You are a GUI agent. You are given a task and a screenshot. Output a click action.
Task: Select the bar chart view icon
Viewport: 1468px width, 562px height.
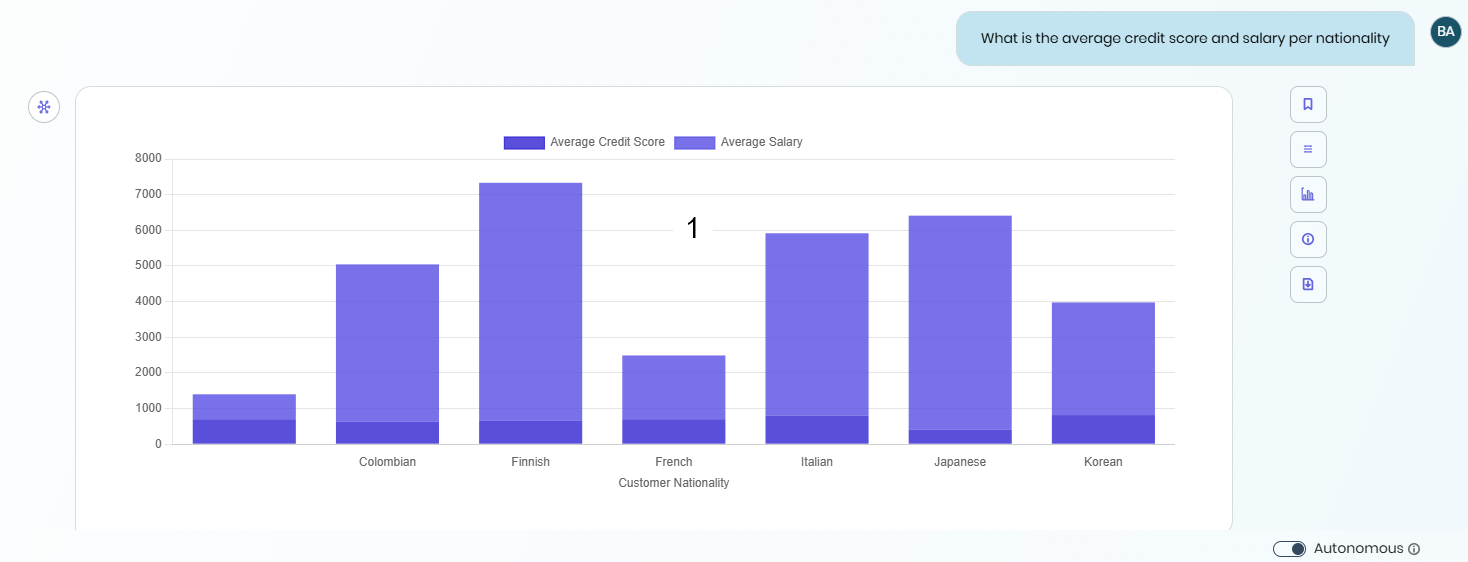point(1308,194)
